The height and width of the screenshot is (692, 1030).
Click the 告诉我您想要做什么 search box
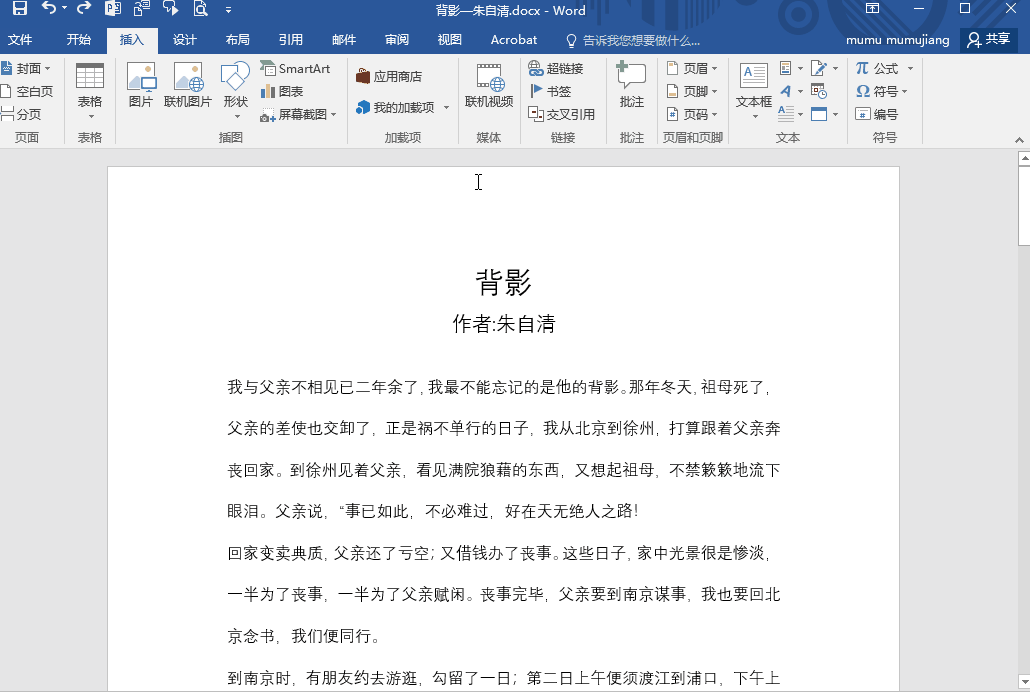point(641,41)
